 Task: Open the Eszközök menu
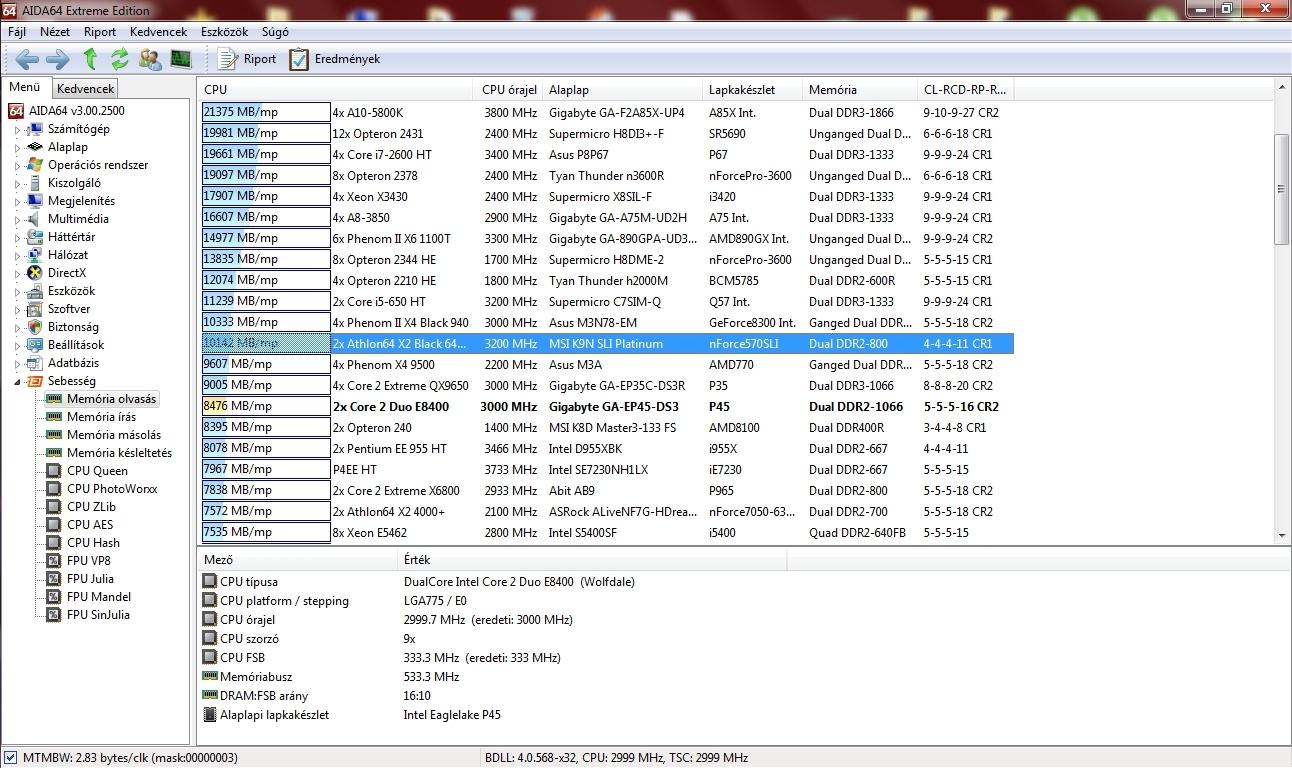[224, 32]
